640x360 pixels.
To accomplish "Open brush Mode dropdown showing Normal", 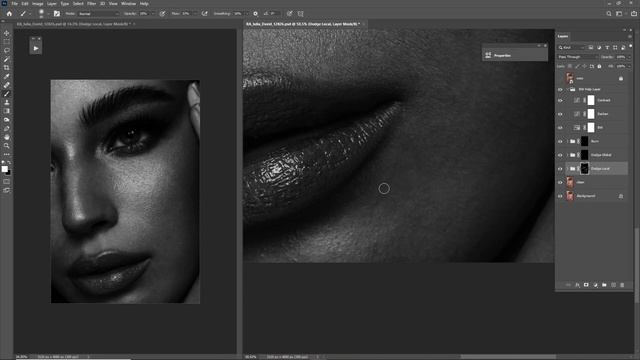I will (x=98, y=13).
